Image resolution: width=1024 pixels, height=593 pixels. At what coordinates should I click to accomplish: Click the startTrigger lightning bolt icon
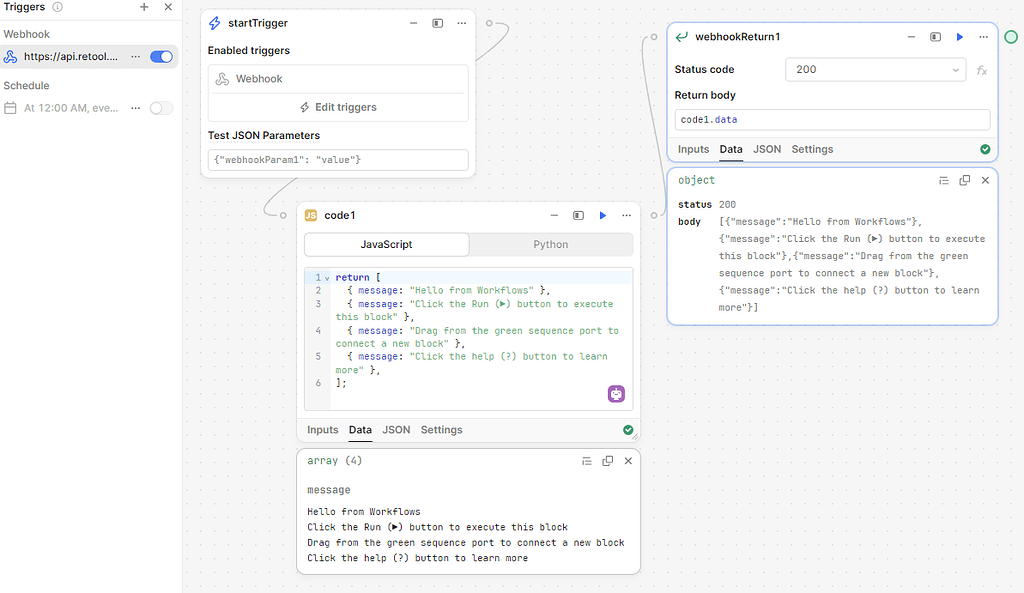tap(214, 24)
